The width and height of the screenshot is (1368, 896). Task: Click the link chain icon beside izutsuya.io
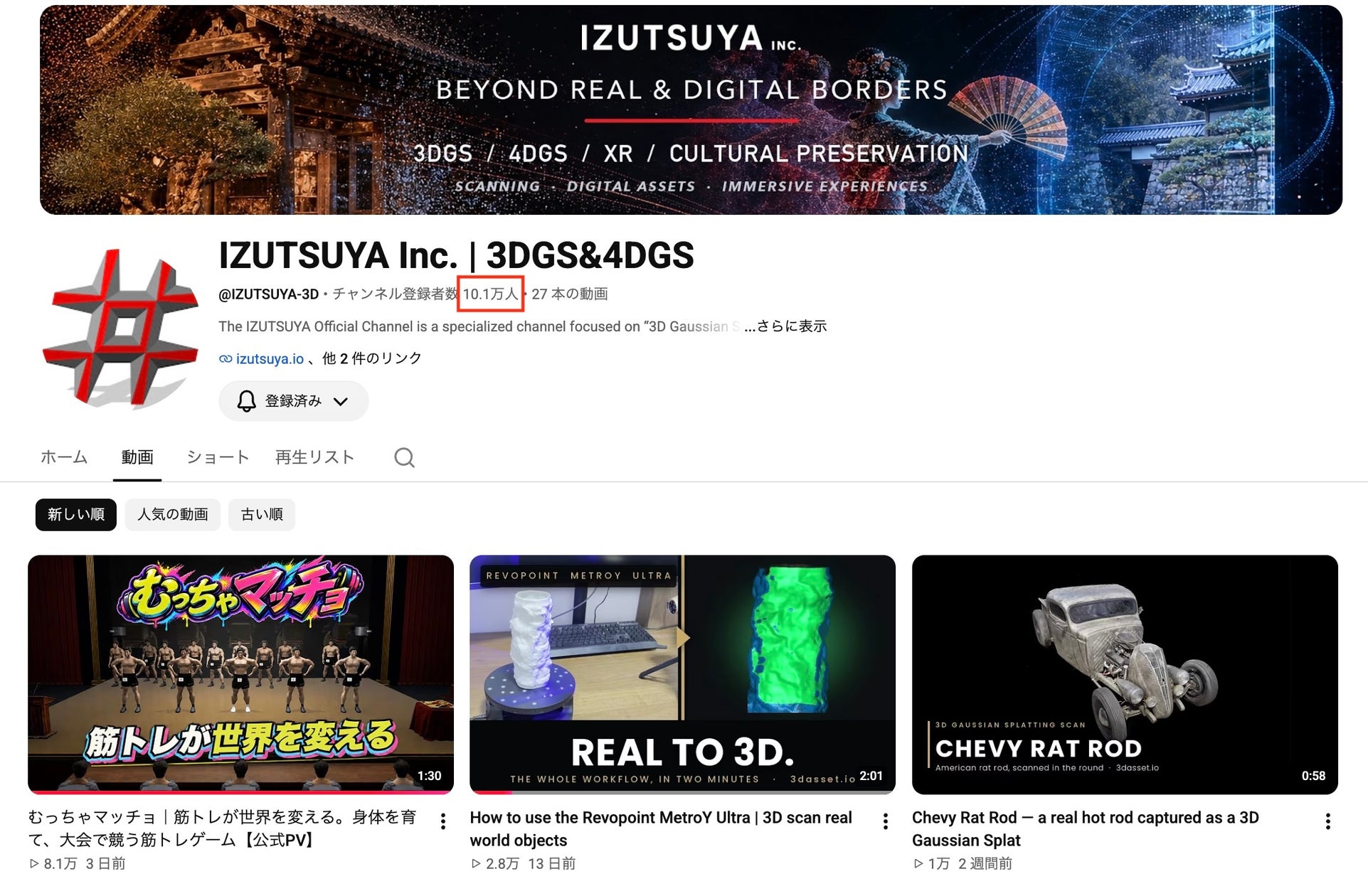tap(225, 359)
